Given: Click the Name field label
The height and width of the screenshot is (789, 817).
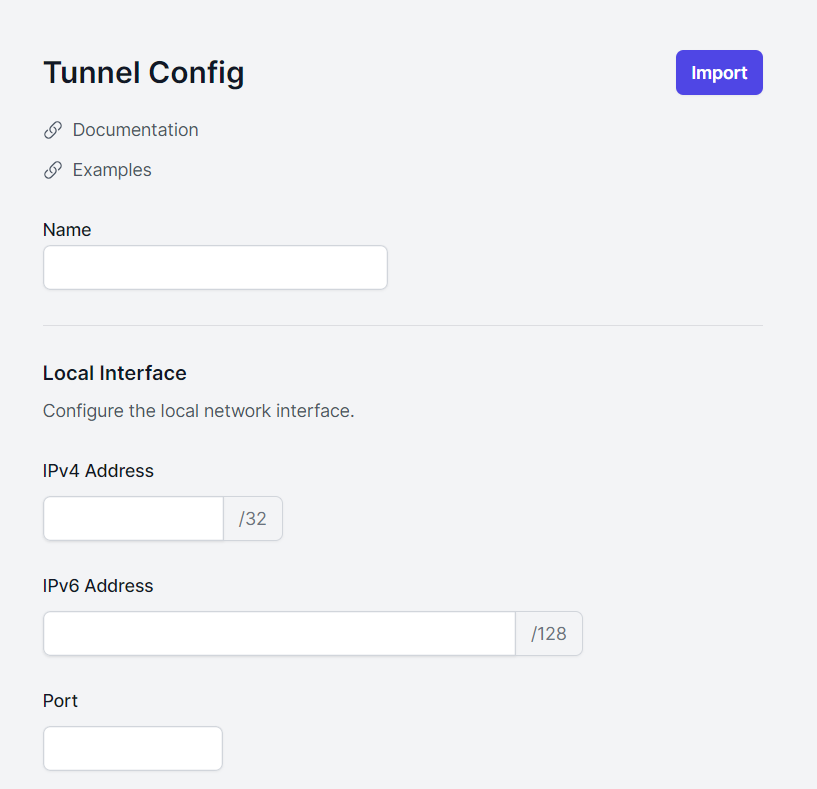Looking at the screenshot, I should [x=67, y=230].
